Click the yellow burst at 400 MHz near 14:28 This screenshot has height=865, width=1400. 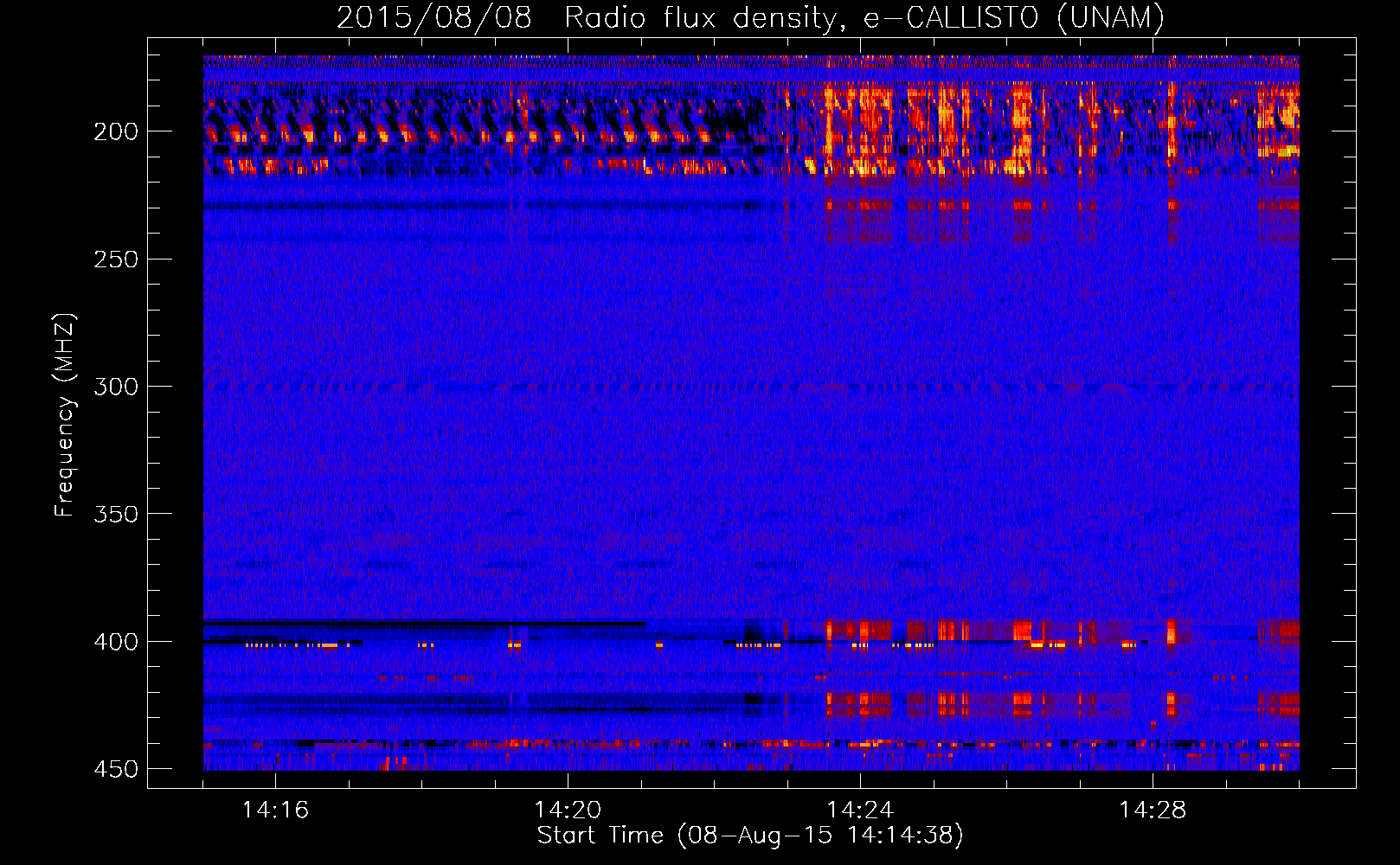[1172, 631]
